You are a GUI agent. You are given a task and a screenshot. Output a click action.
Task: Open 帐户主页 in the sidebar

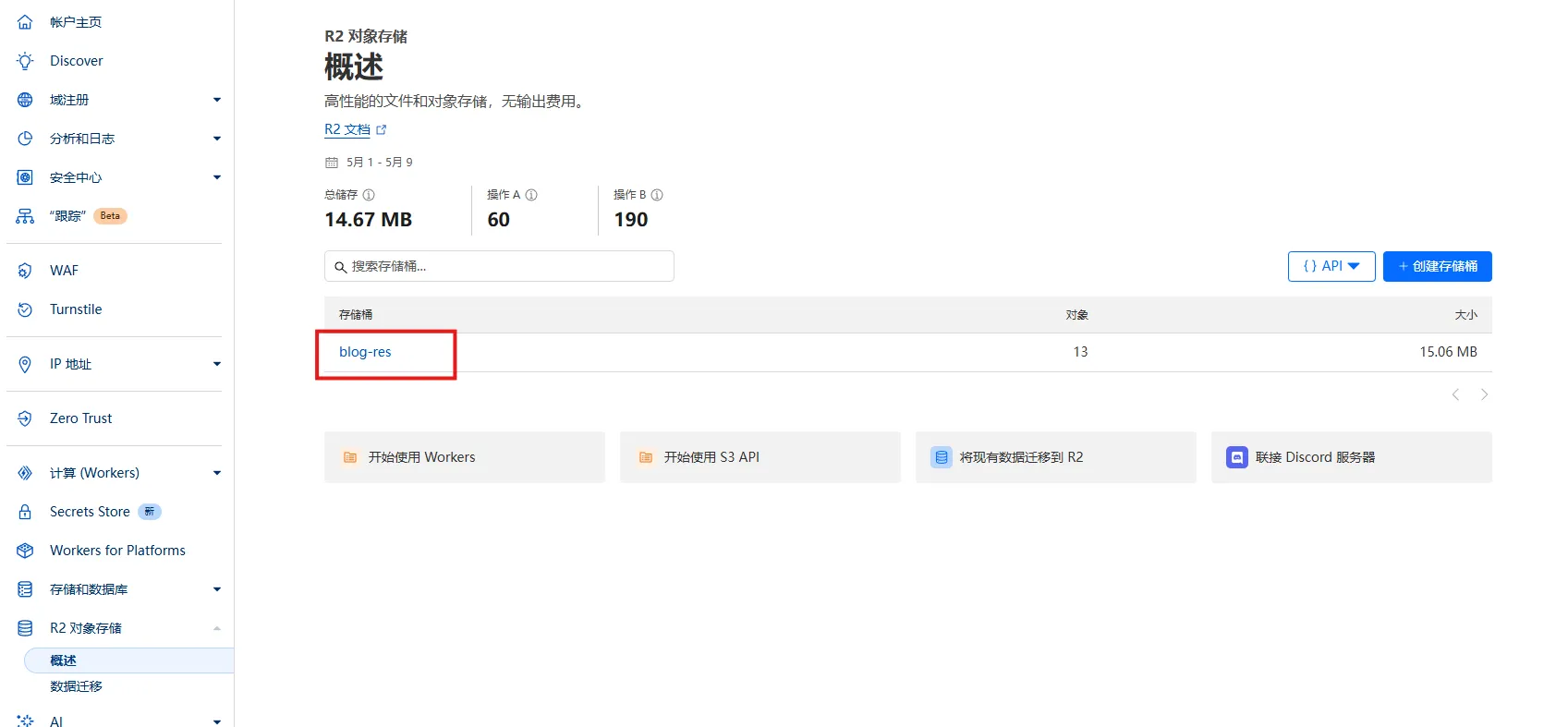click(76, 22)
